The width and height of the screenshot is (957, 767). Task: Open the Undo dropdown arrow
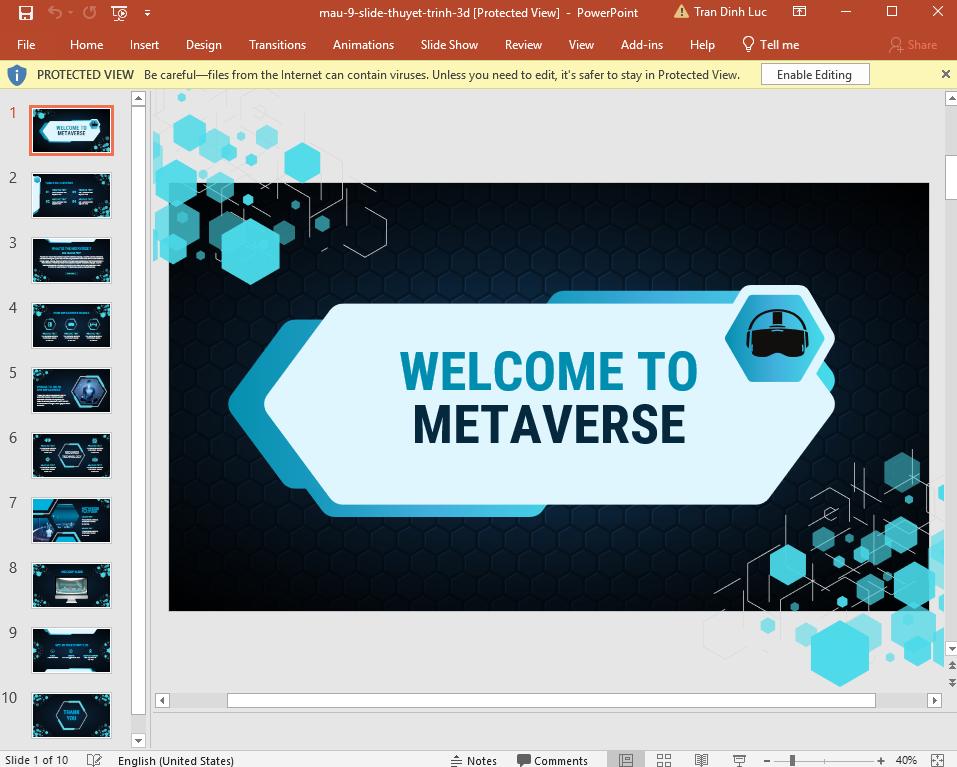[x=68, y=13]
